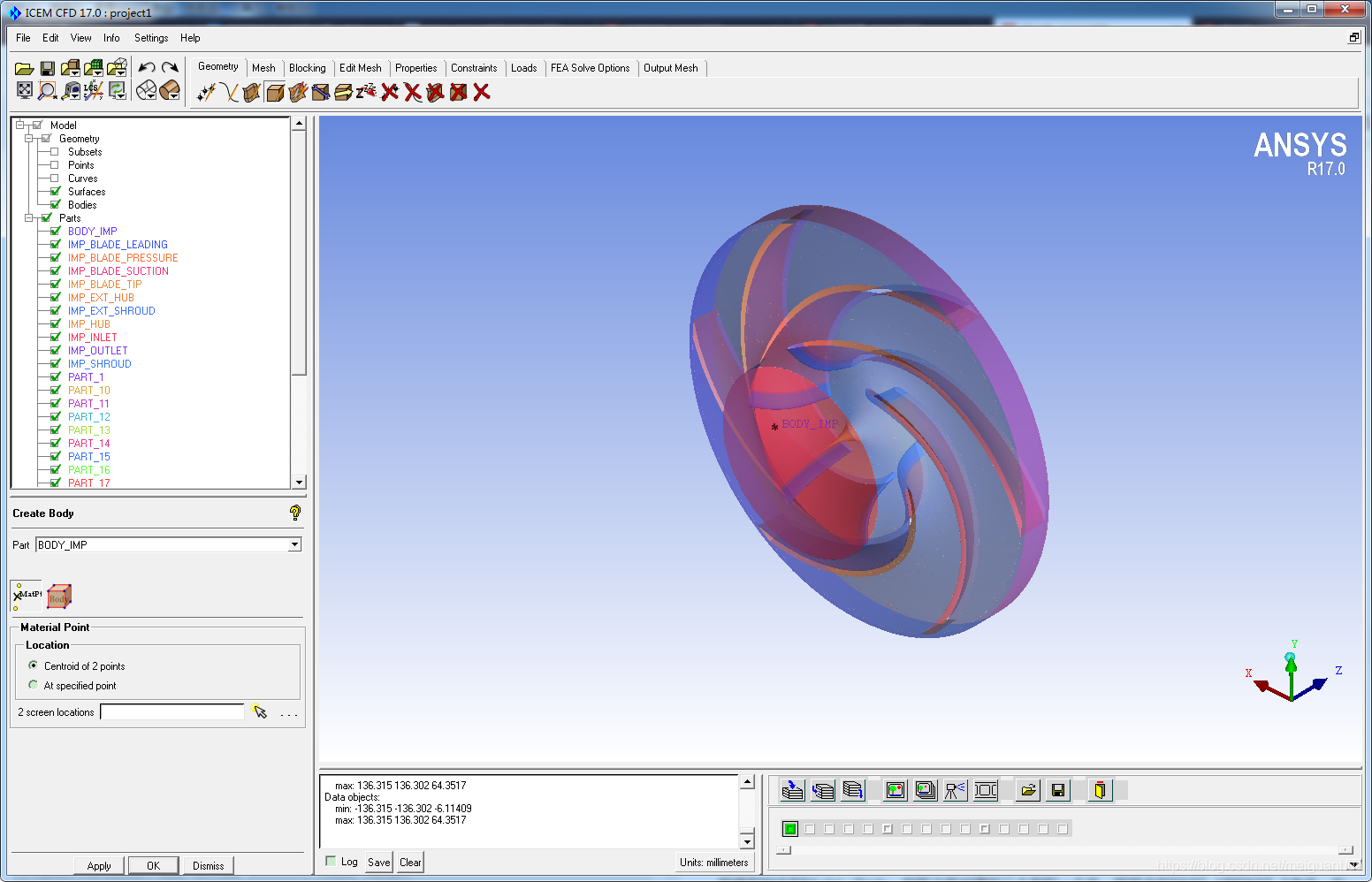Collapse the Model tree node
Image resolution: width=1372 pixels, height=882 pixels.
click(x=19, y=125)
